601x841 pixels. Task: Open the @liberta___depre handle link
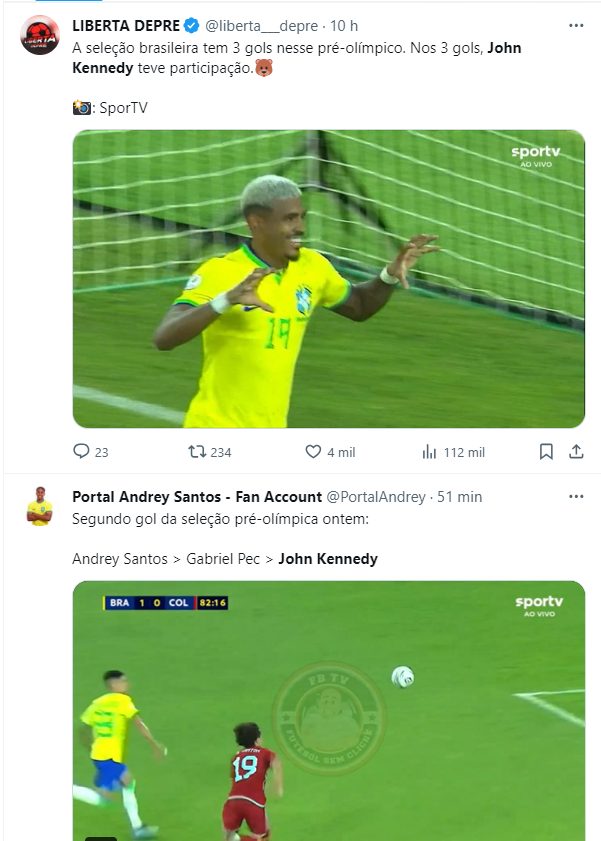[261, 26]
